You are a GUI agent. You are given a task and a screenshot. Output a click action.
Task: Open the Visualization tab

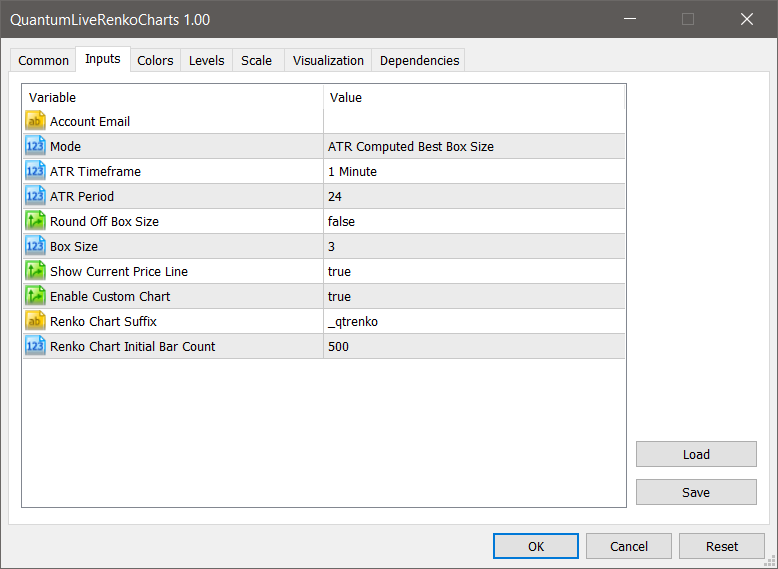point(328,60)
